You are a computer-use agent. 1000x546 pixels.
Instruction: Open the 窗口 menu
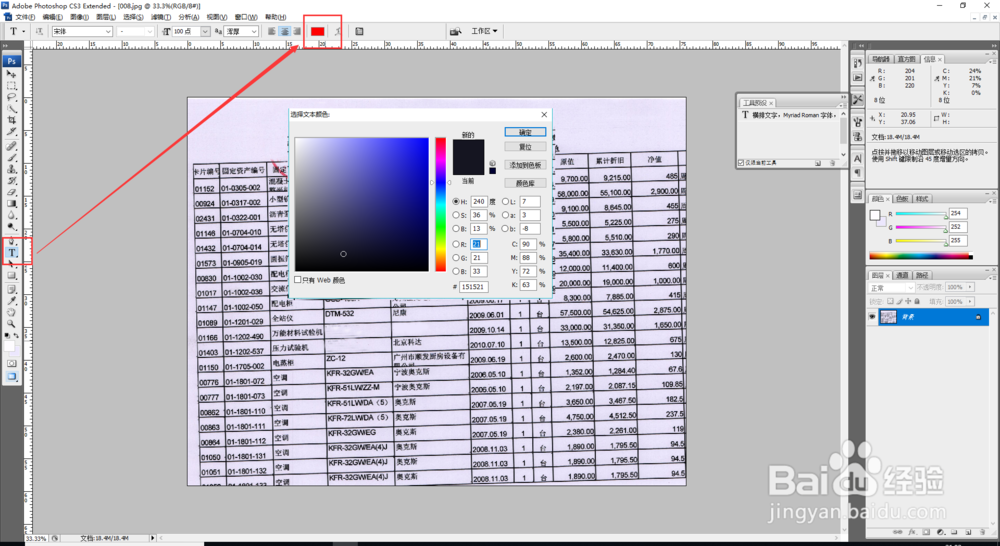coord(246,17)
